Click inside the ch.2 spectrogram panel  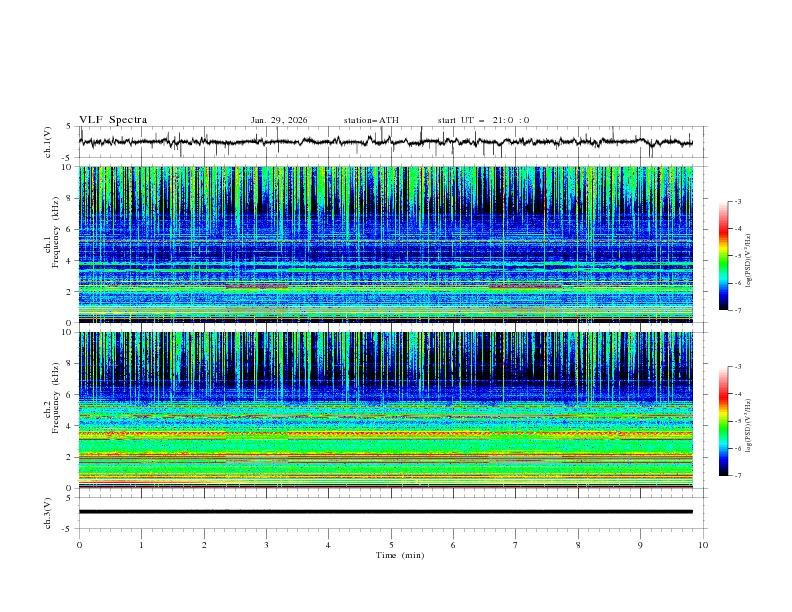pos(385,410)
